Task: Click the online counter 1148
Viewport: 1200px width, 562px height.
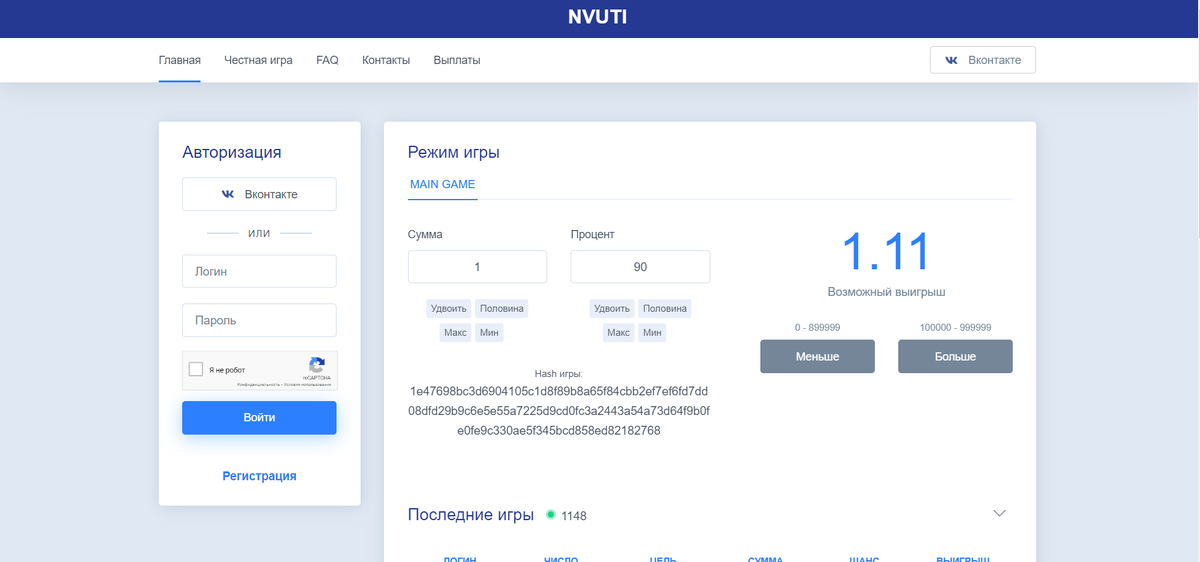Action: click(574, 516)
